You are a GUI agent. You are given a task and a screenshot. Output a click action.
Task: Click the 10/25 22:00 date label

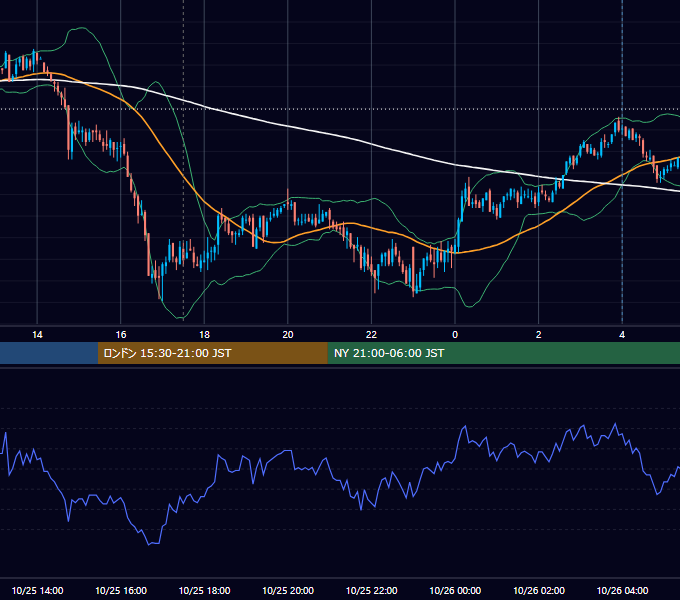(372, 590)
